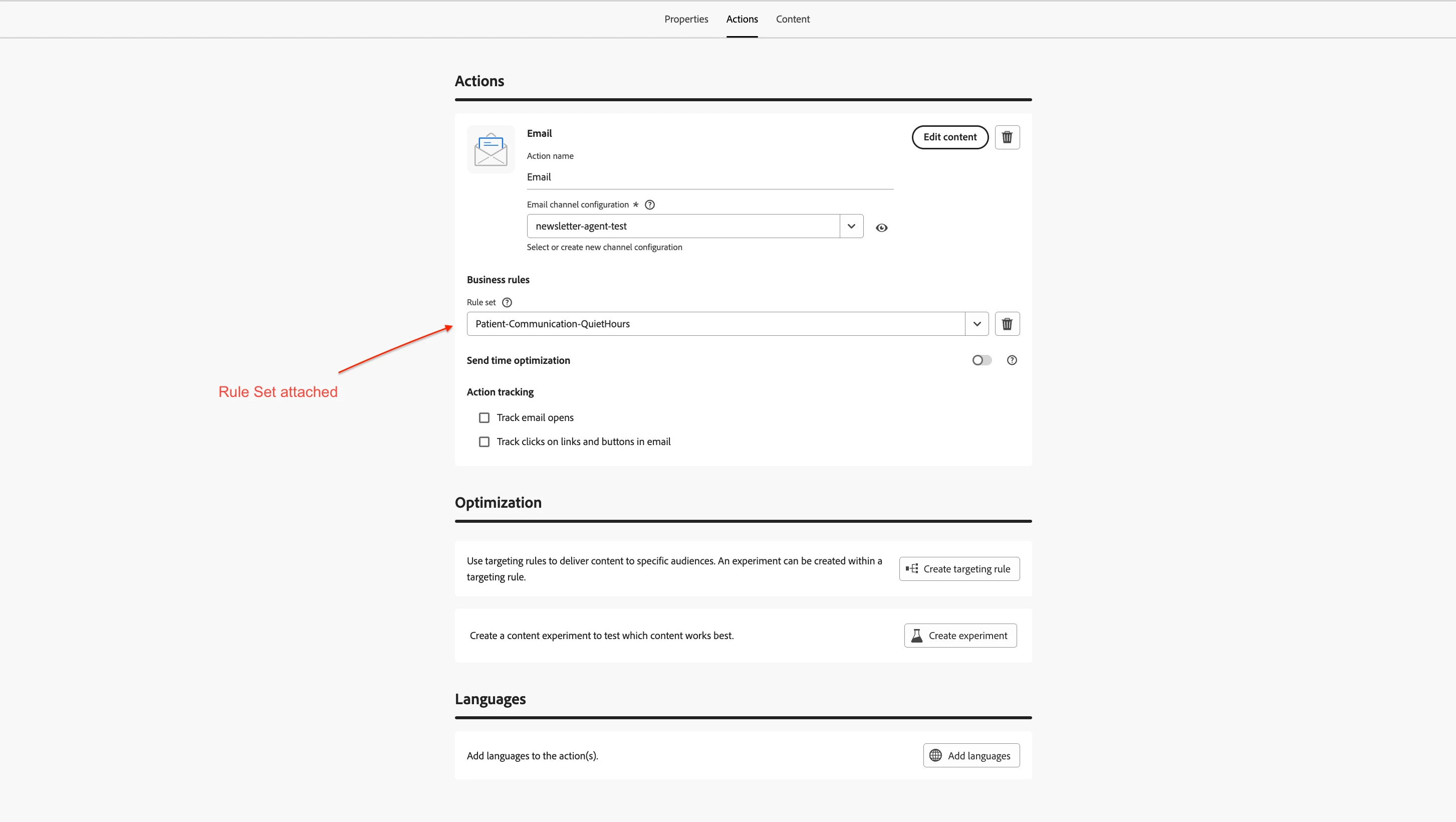
Task: Preview channel configuration with the eye icon
Action: click(x=881, y=228)
